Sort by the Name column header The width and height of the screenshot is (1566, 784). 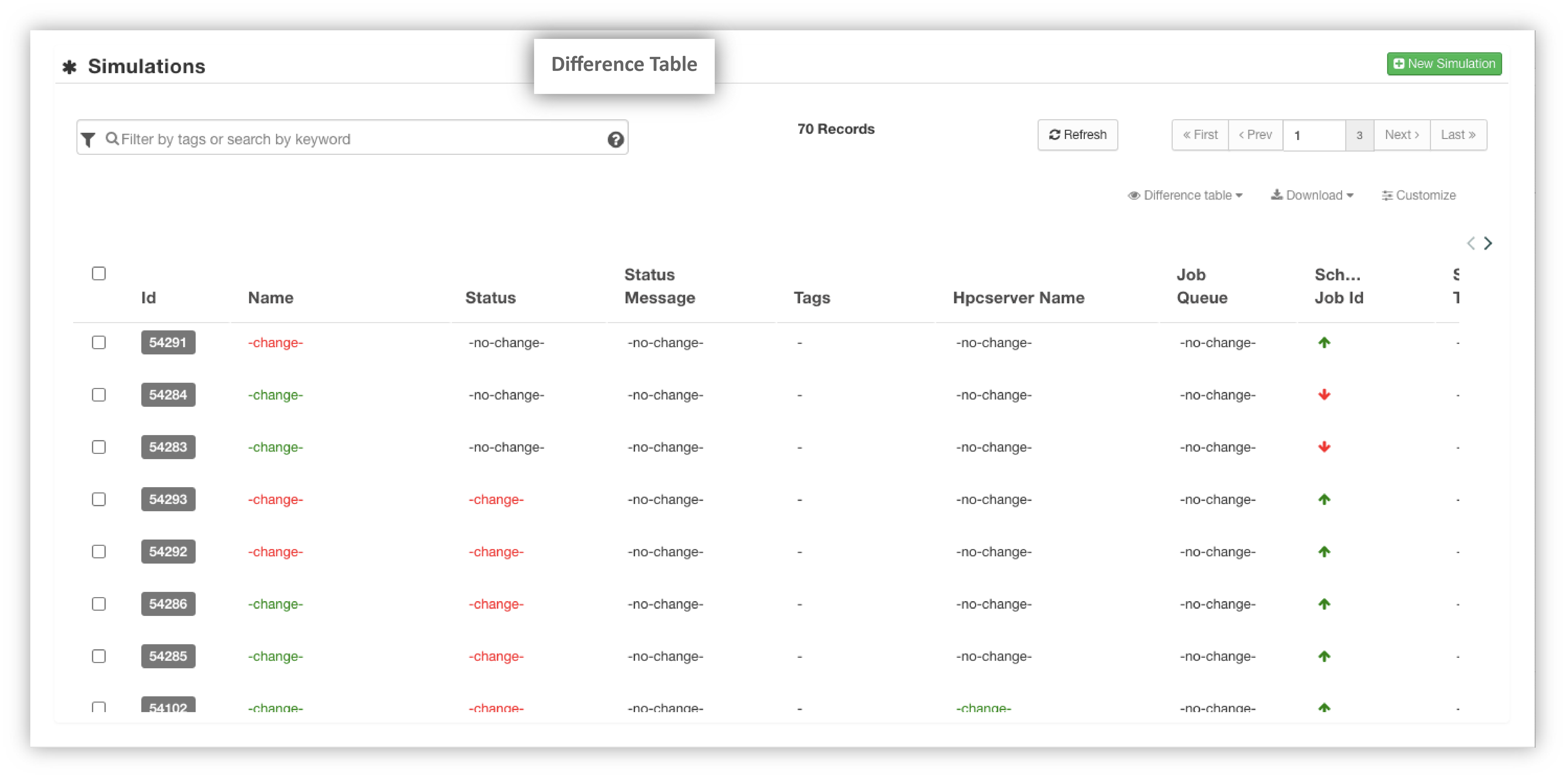(x=271, y=298)
